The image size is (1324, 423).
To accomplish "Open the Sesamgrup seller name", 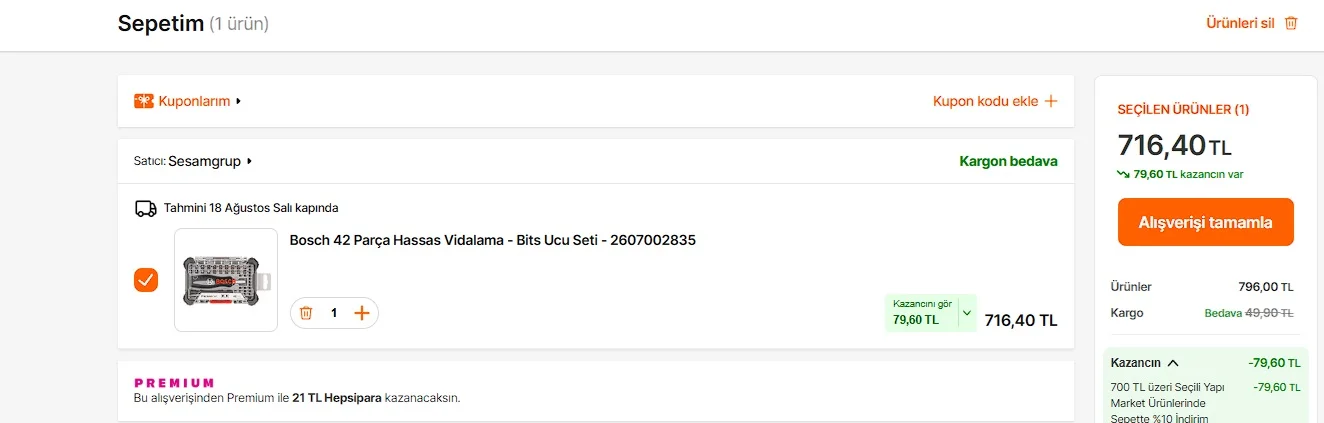I will (204, 161).
